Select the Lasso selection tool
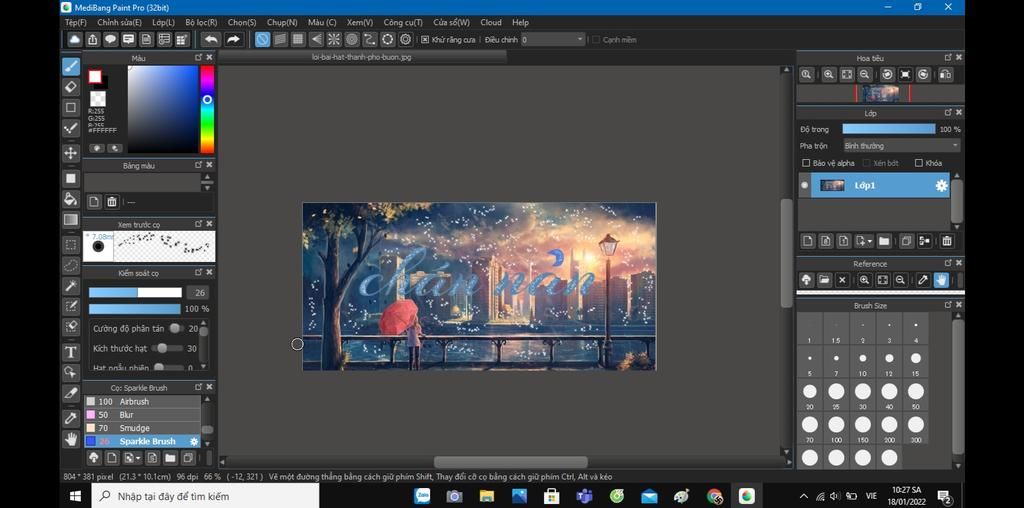This screenshot has width=1024, height=508. (x=71, y=265)
